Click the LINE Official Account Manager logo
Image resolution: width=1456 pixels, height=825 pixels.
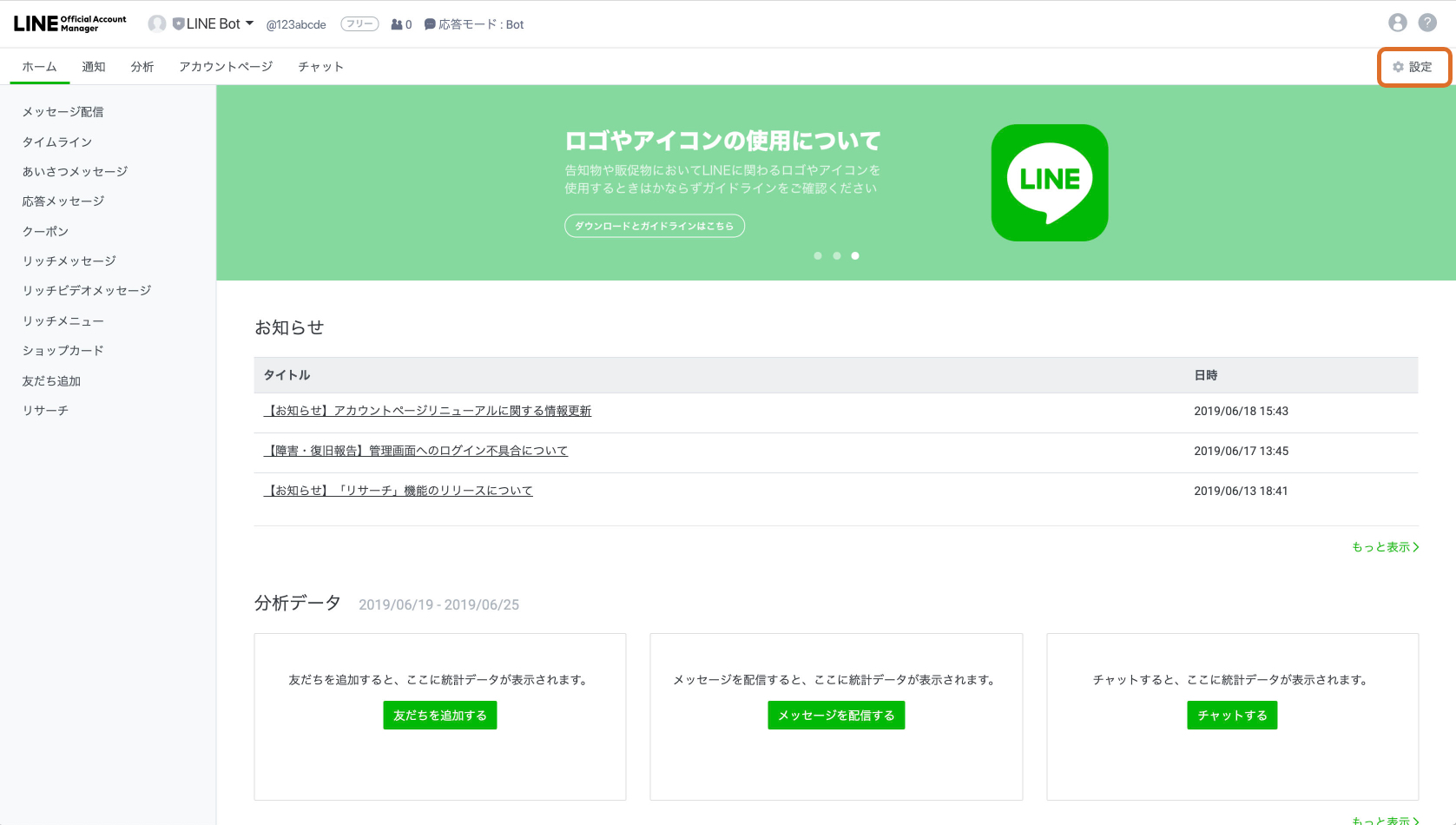click(x=69, y=23)
